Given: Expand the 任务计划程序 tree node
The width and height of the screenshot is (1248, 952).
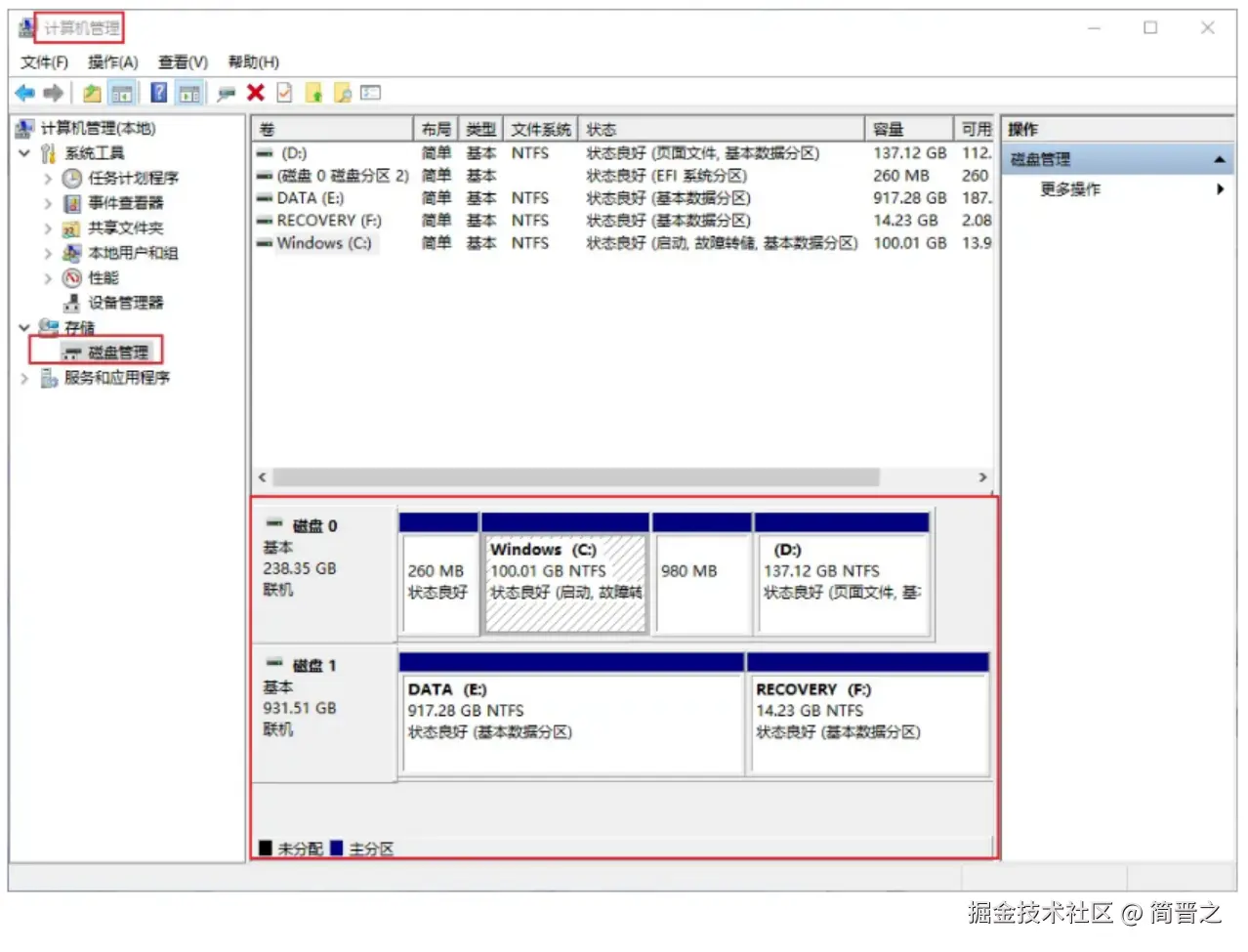Looking at the screenshot, I should point(47,178).
